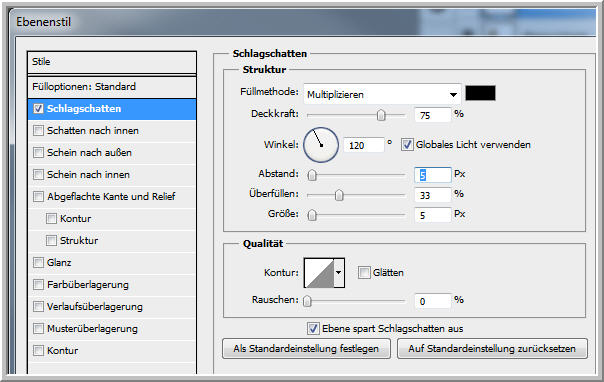The image size is (604, 382).
Task: Toggle Globales Licht verwenden checkbox
Action: tap(407, 145)
